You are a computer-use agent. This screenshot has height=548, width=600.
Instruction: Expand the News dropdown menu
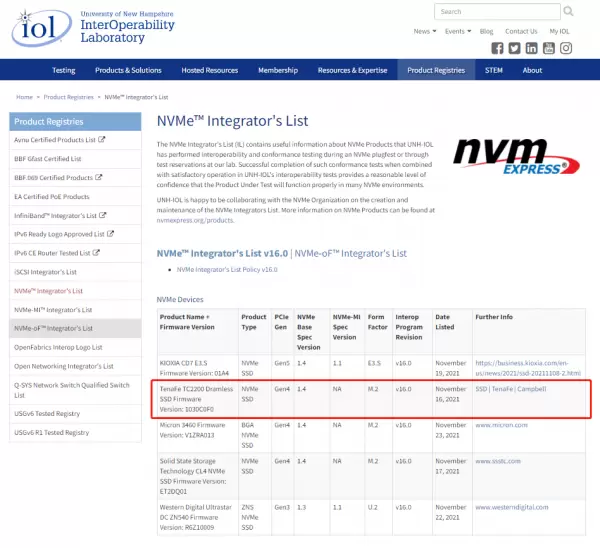tap(424, 31)
